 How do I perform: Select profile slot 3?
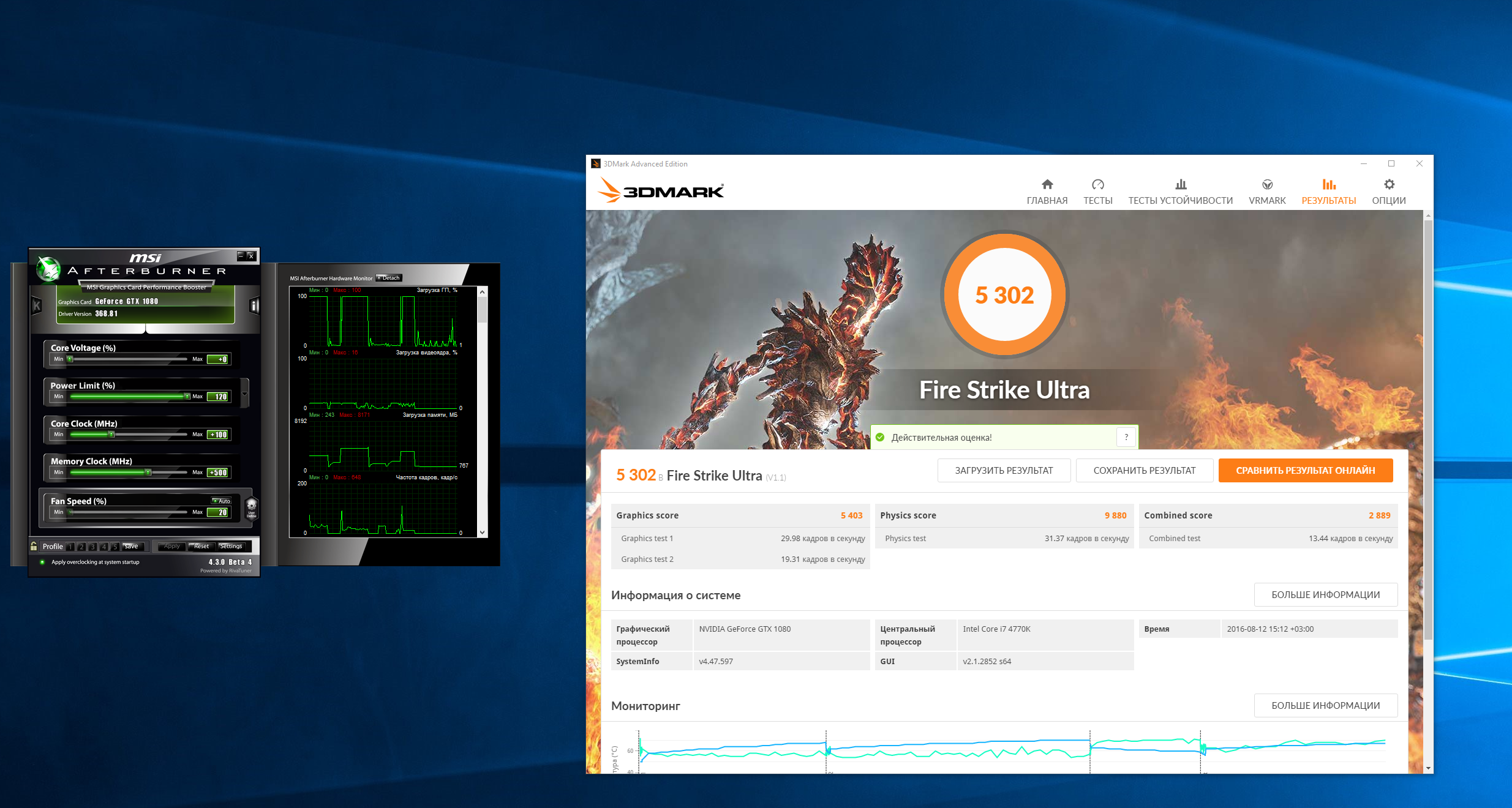[x=92, y=547]
